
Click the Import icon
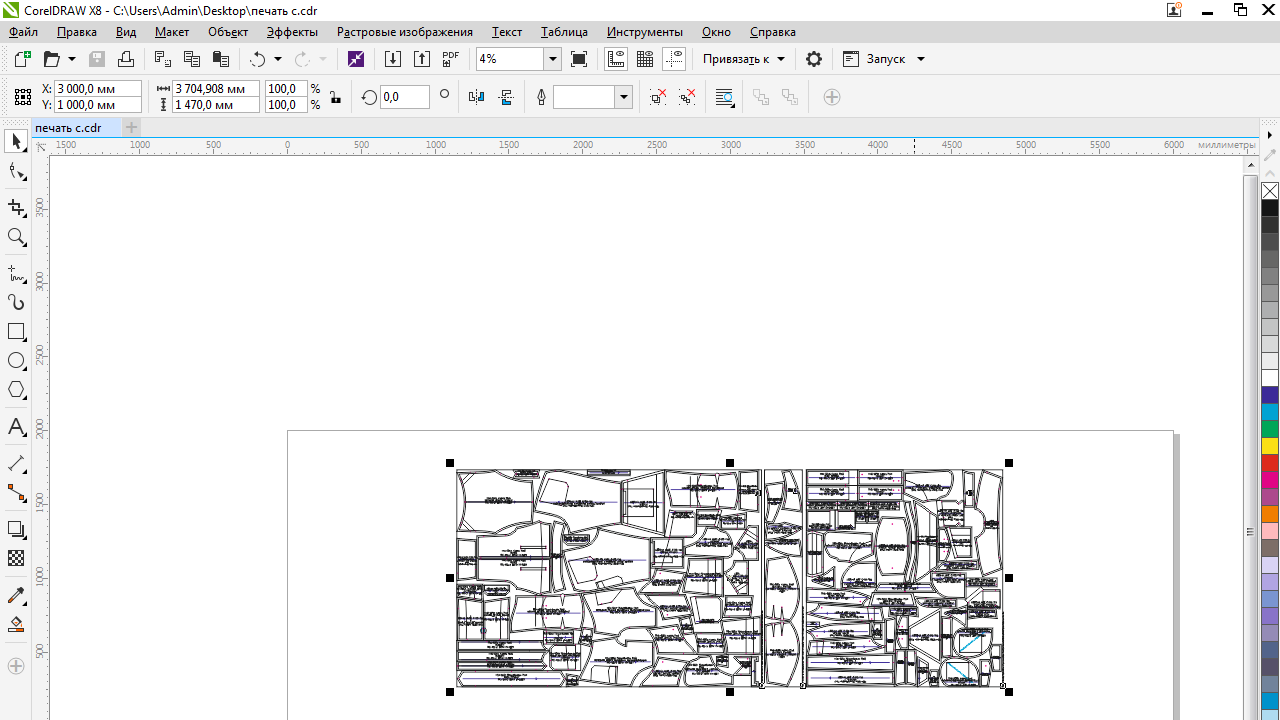pos(393,59)
